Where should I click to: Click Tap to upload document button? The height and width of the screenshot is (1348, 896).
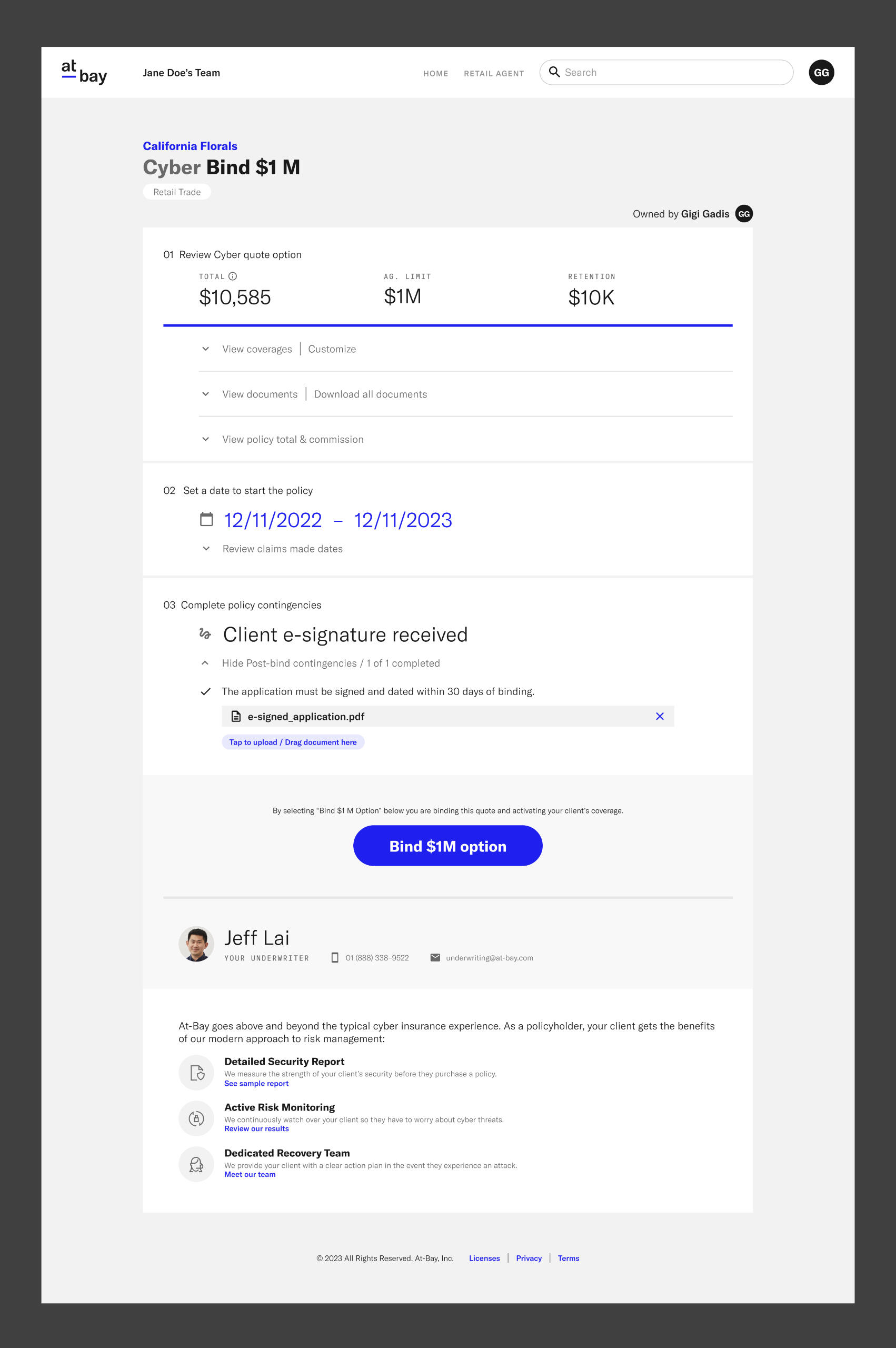293,742
